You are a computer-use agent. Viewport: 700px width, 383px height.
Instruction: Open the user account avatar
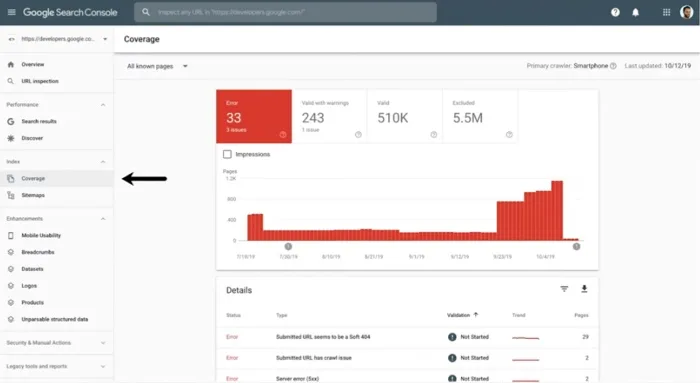(686, 12)
